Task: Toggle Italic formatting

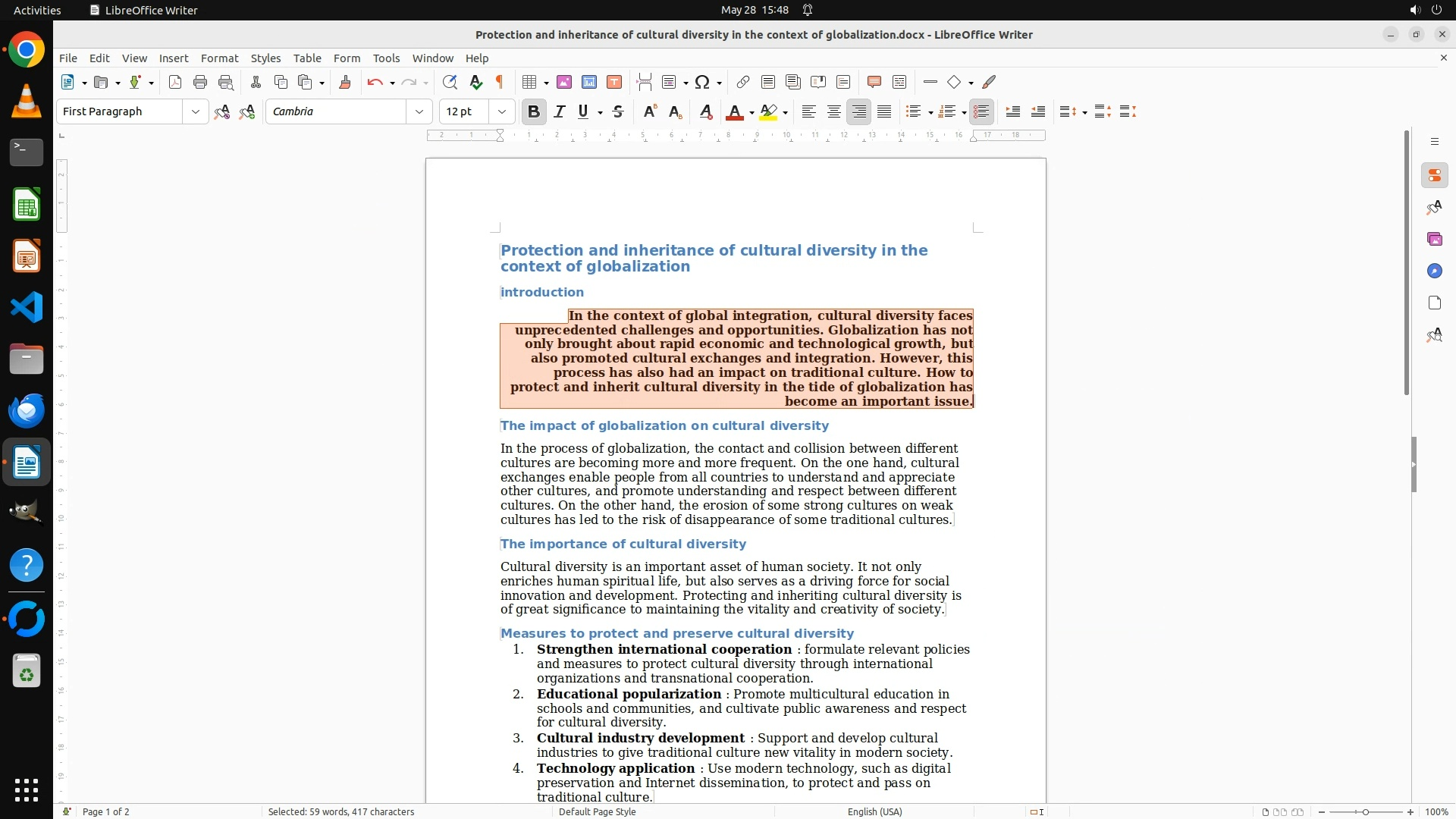Action: pyautogui.click(x=560, y=112)
